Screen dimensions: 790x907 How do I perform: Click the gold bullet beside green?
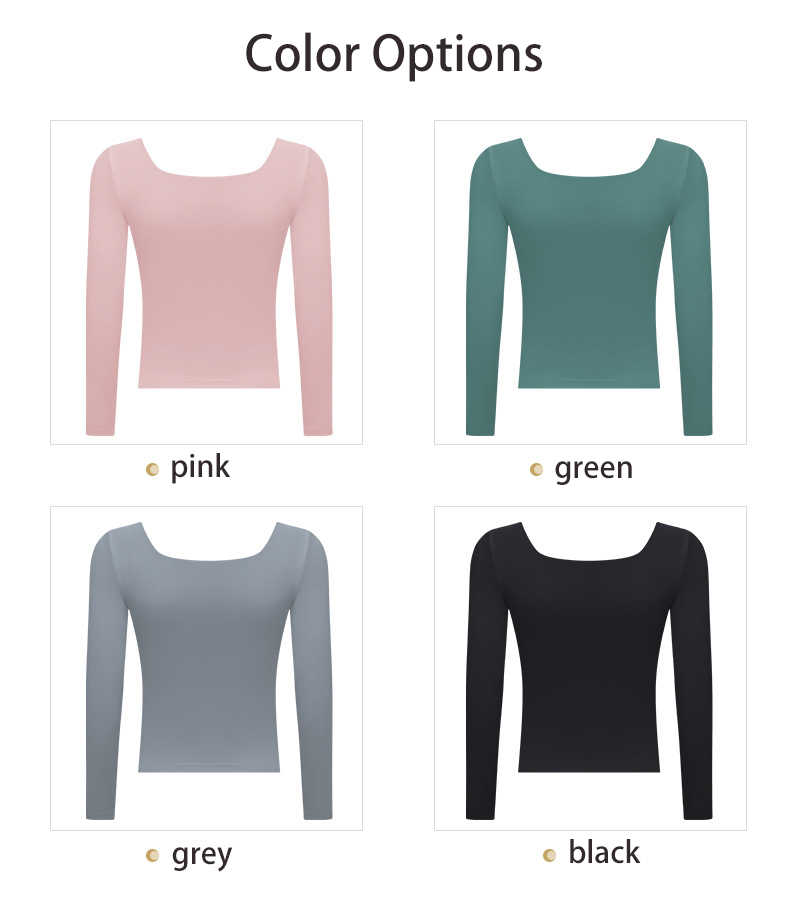[537, 469]
